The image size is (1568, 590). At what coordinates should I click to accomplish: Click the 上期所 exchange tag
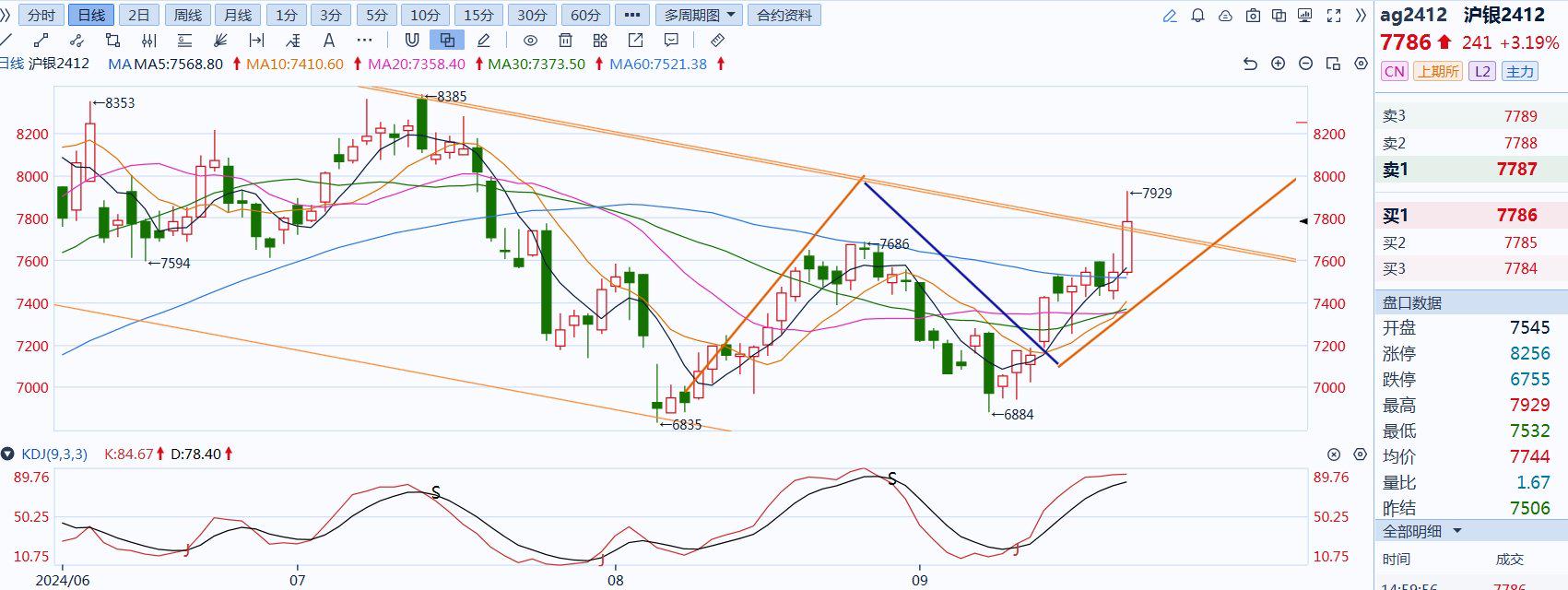[1438, 72]
